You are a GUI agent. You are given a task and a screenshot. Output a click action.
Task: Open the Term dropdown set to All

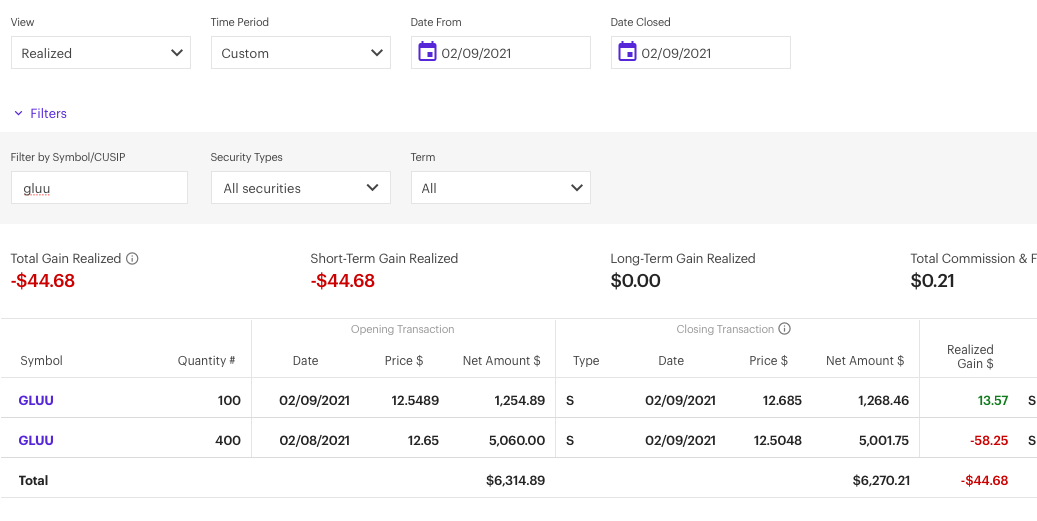point(500,188)
